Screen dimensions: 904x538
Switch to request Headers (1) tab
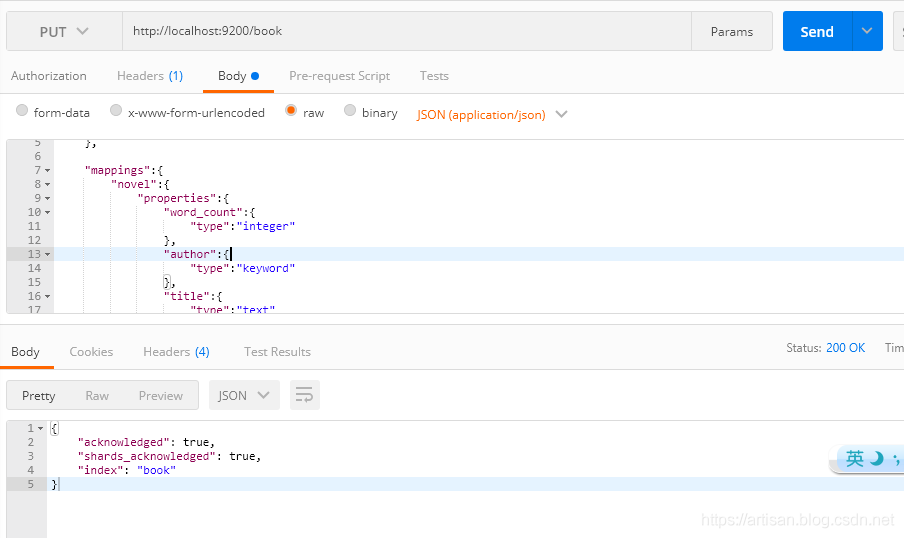(150, 76)
